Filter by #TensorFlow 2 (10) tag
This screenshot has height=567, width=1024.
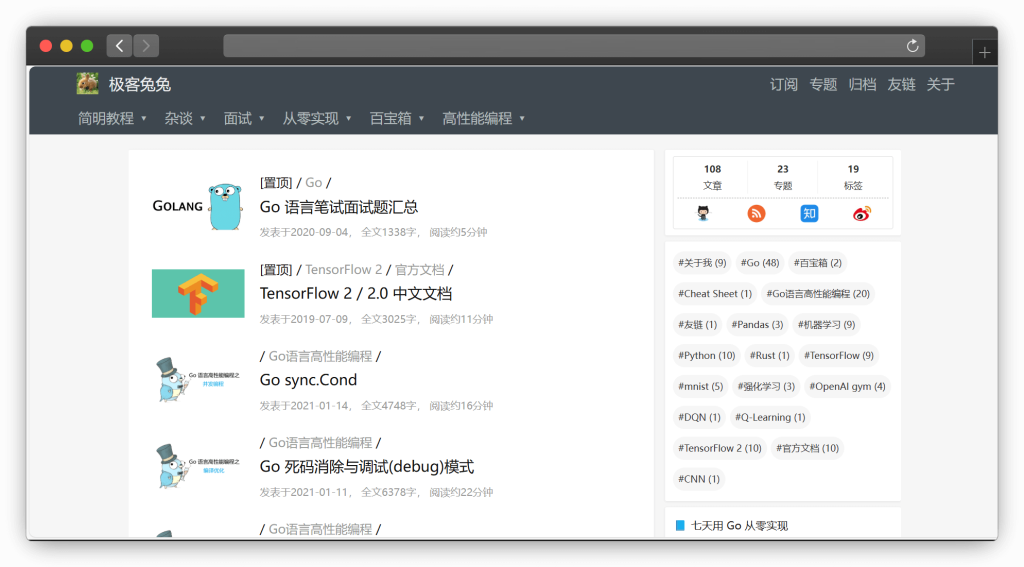[718, 448]
